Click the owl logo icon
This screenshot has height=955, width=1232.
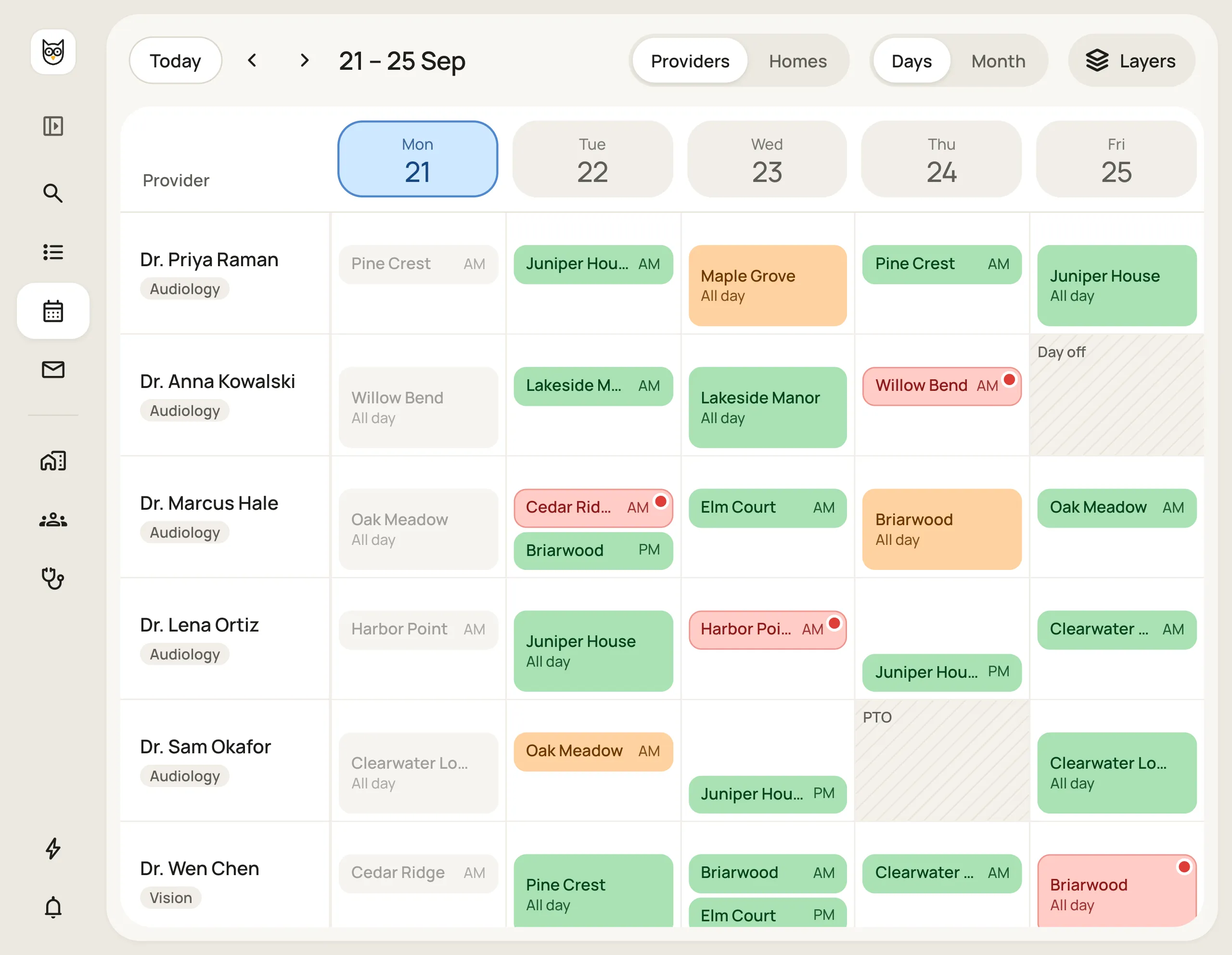pos(53,52)
